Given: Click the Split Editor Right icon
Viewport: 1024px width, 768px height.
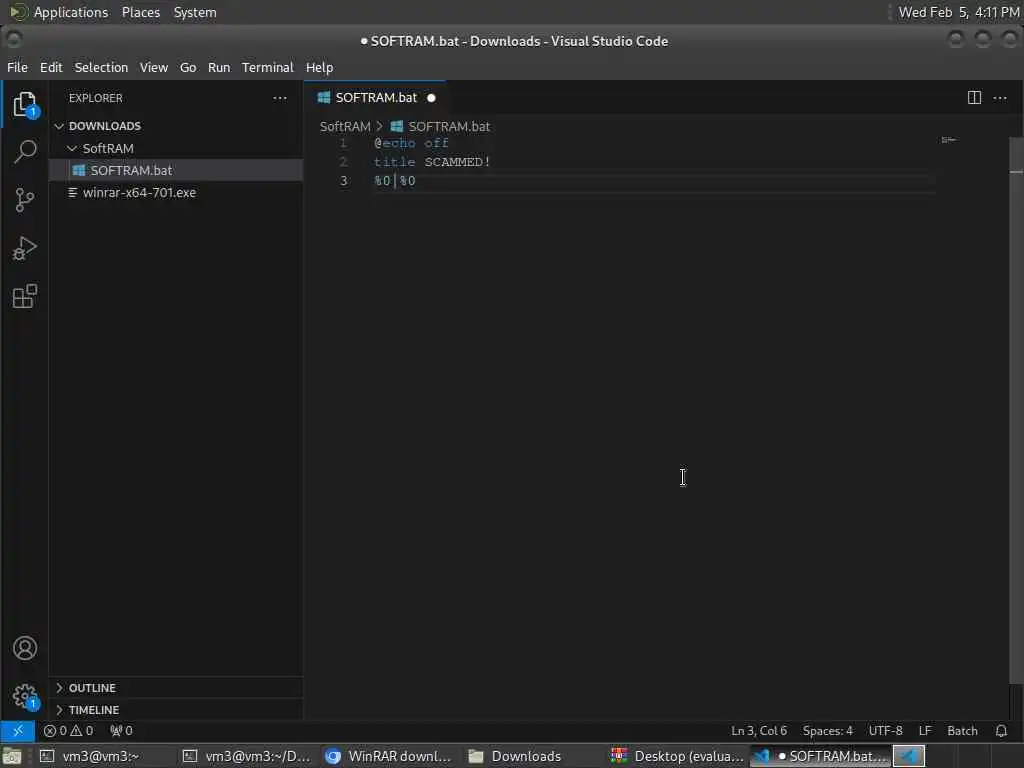Looking at the screenshot, I should point(974,98).
